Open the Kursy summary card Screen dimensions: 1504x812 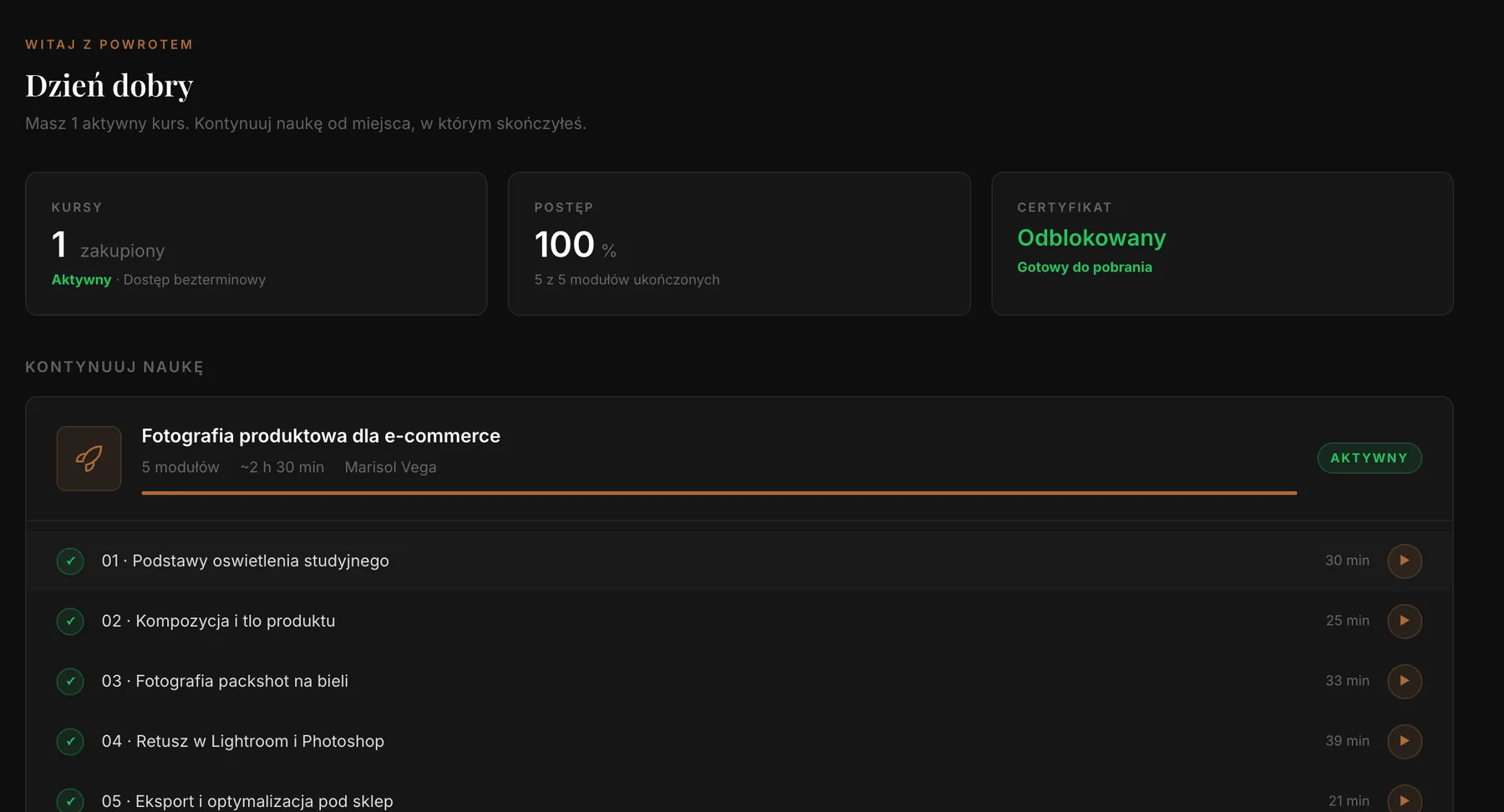coord(256,244)
